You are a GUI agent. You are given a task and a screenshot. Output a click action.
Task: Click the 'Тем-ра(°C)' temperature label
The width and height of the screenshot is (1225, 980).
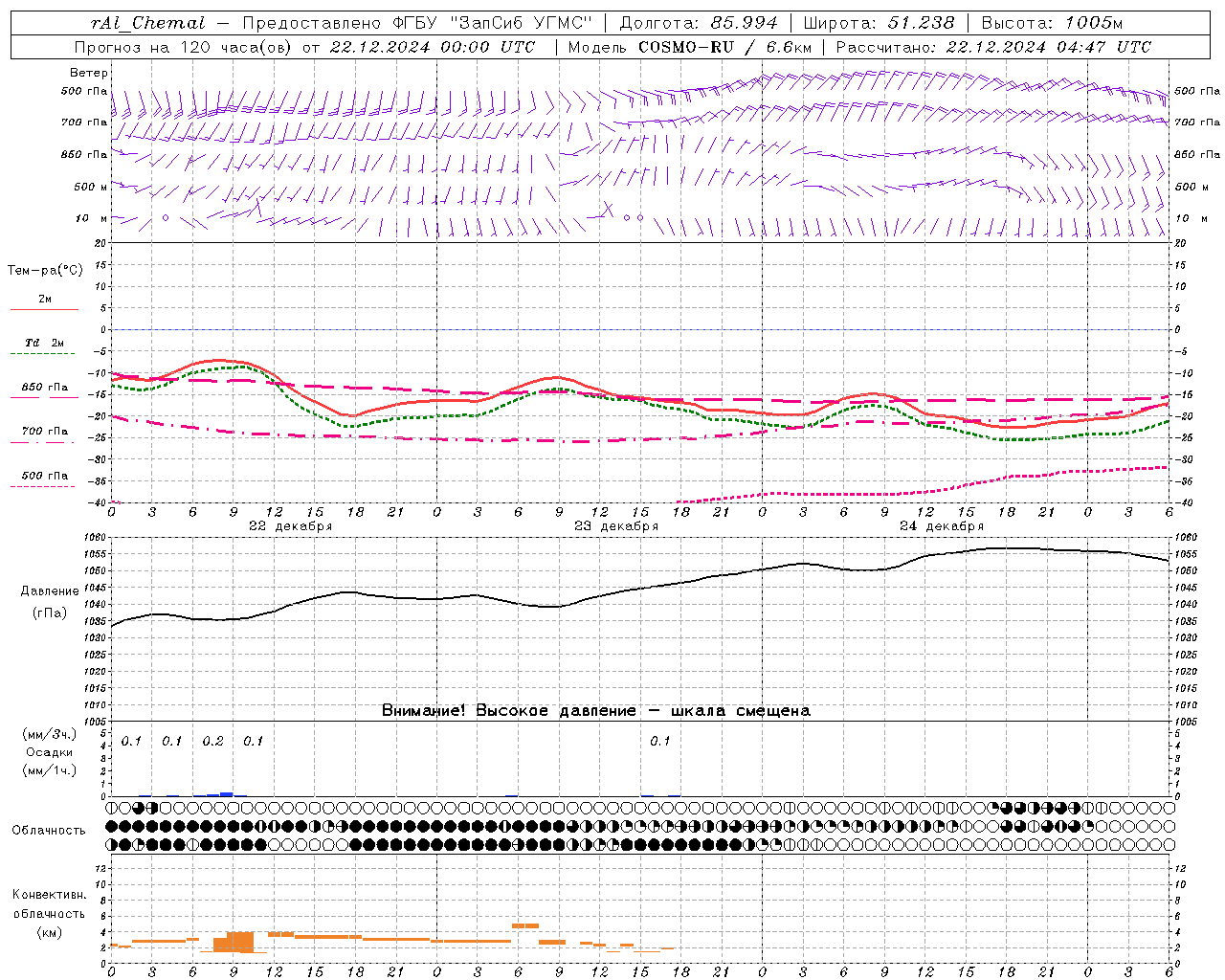[x=45, y=270]
